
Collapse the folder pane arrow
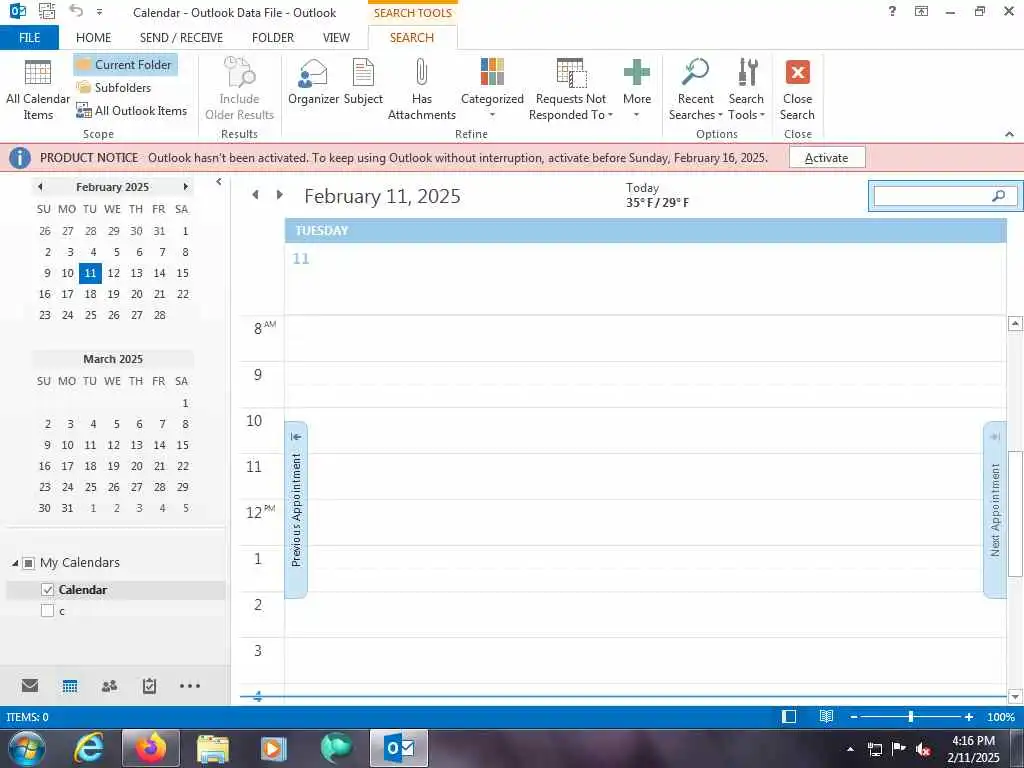tap(219, 182)
